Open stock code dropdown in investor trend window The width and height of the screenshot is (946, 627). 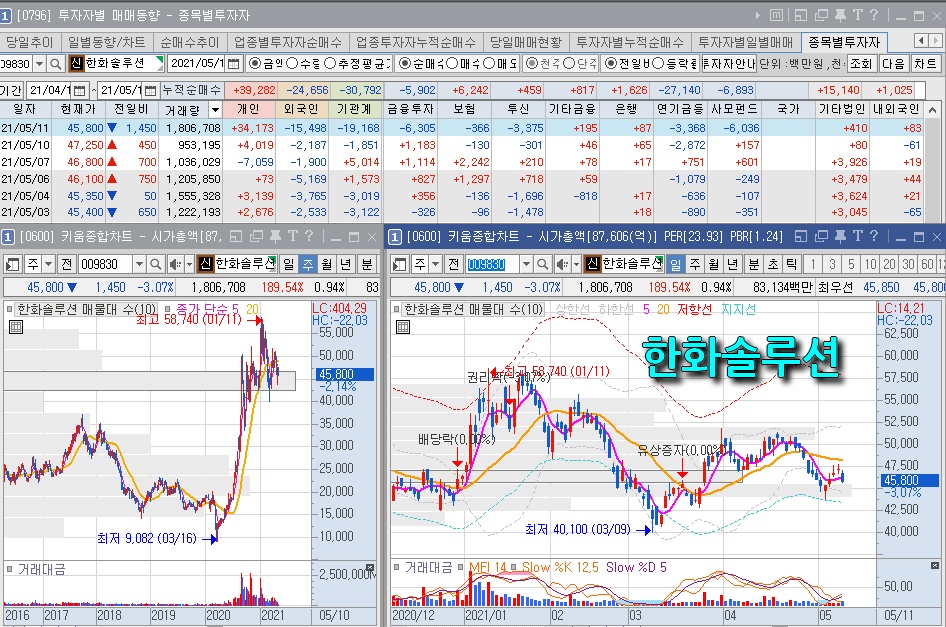point(39,63)
